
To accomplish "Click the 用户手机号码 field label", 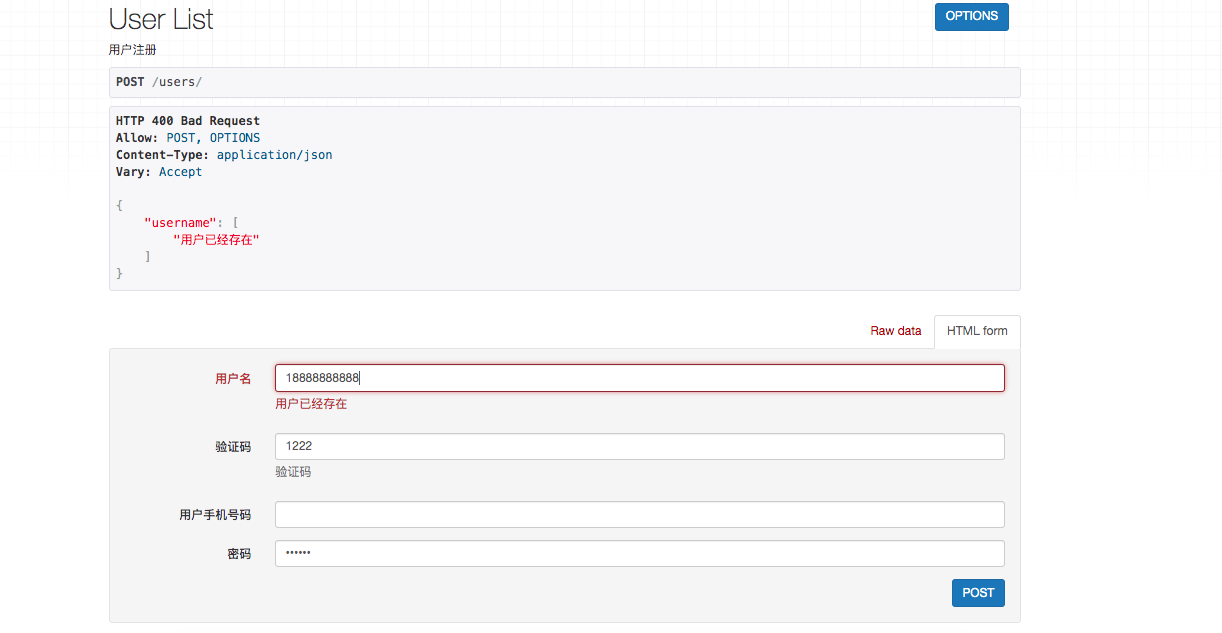I will click(x=215, y=515).
